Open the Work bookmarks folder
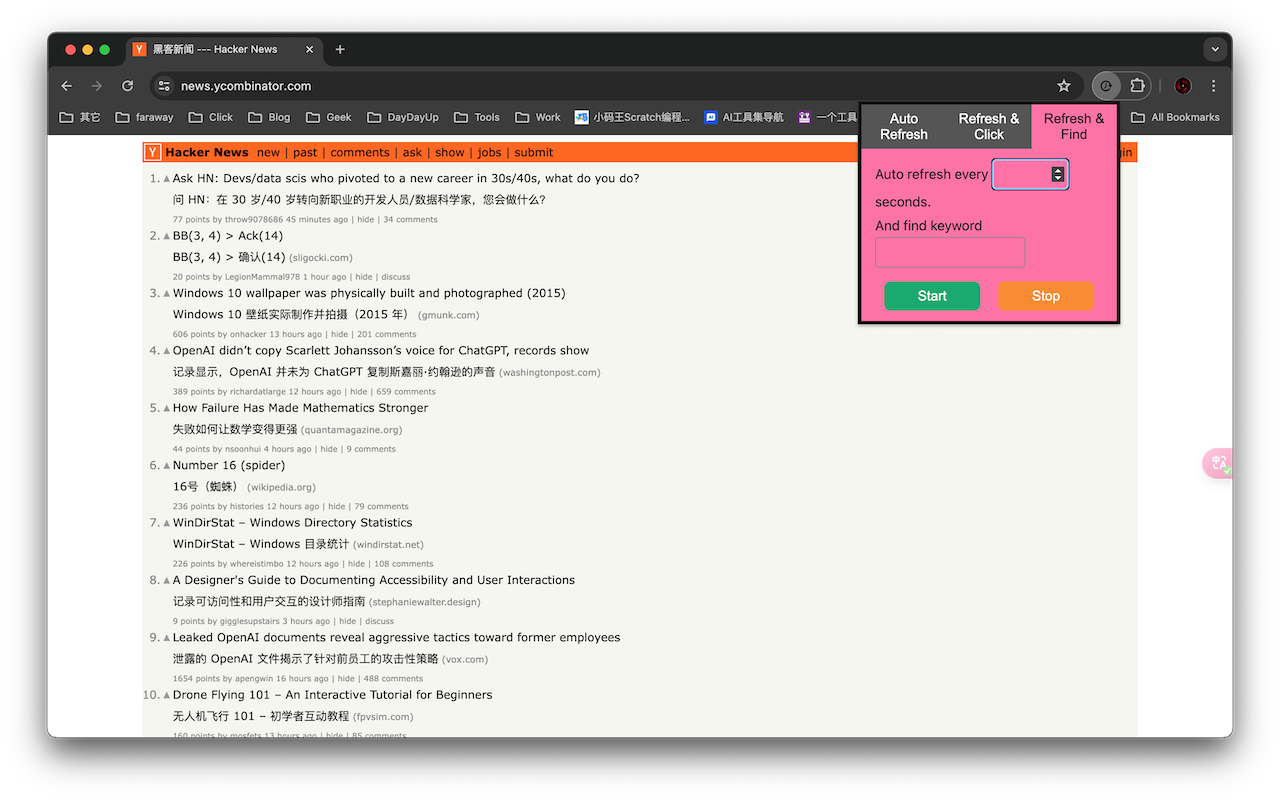Screen dimensions: 1280x800 point(538,117)
